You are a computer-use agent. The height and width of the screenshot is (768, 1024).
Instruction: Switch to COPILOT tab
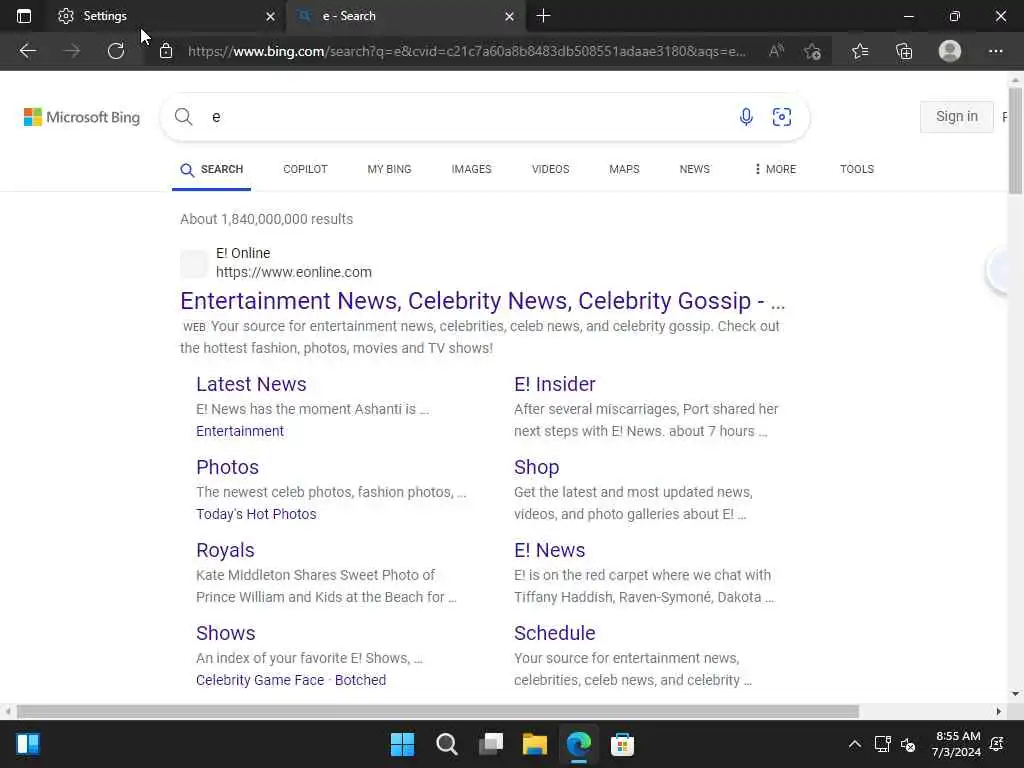click(305, 169)
